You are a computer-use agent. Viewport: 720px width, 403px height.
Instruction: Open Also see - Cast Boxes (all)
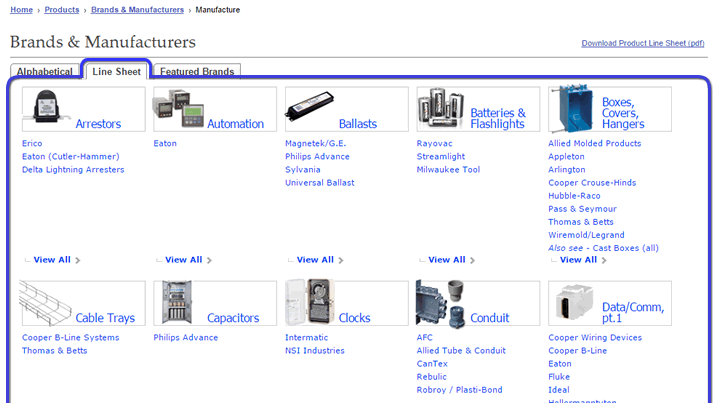[x=603, y=248]
